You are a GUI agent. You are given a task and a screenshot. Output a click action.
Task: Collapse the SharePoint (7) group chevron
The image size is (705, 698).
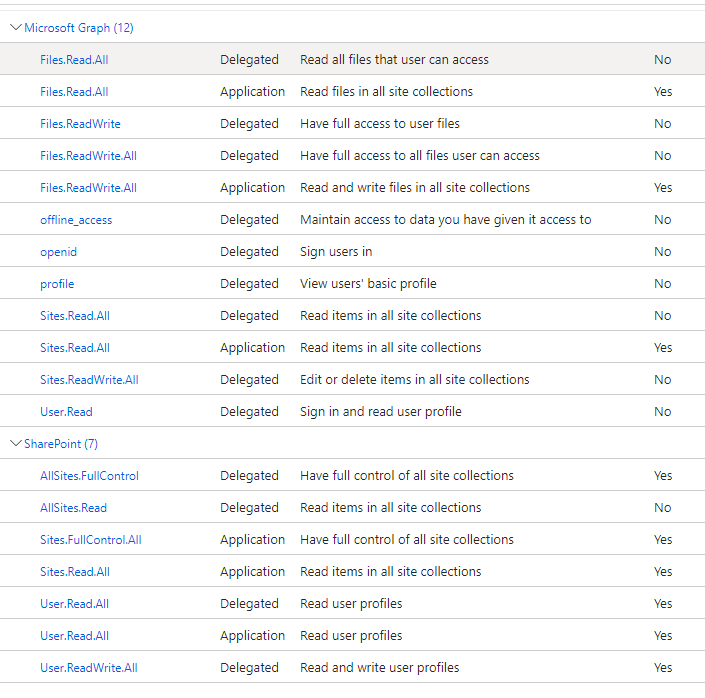pos(16,443)
